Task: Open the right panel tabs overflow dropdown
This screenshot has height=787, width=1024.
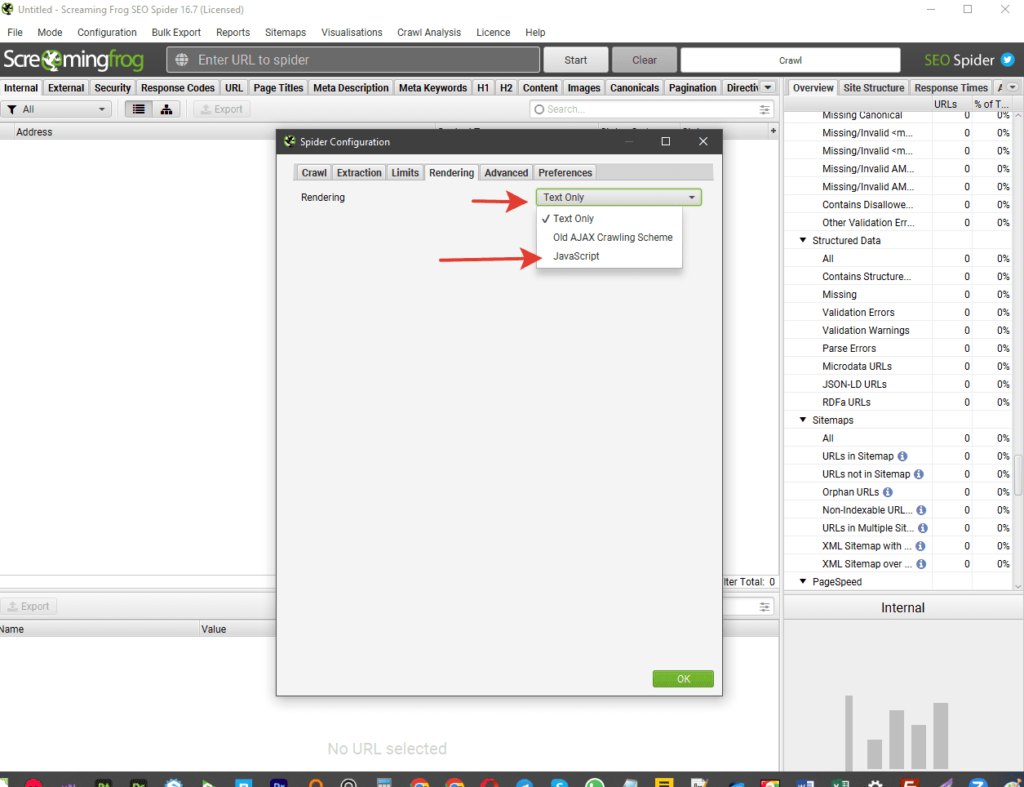Action: click(1012, 88)
